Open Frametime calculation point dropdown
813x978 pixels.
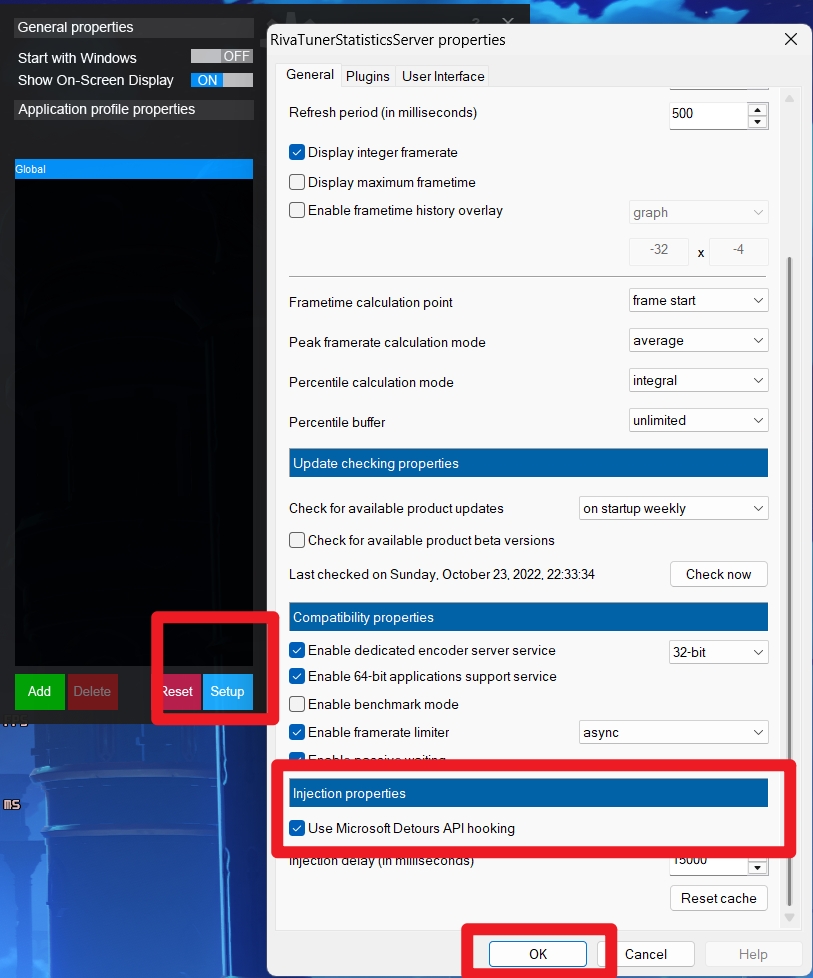[698, 300]
